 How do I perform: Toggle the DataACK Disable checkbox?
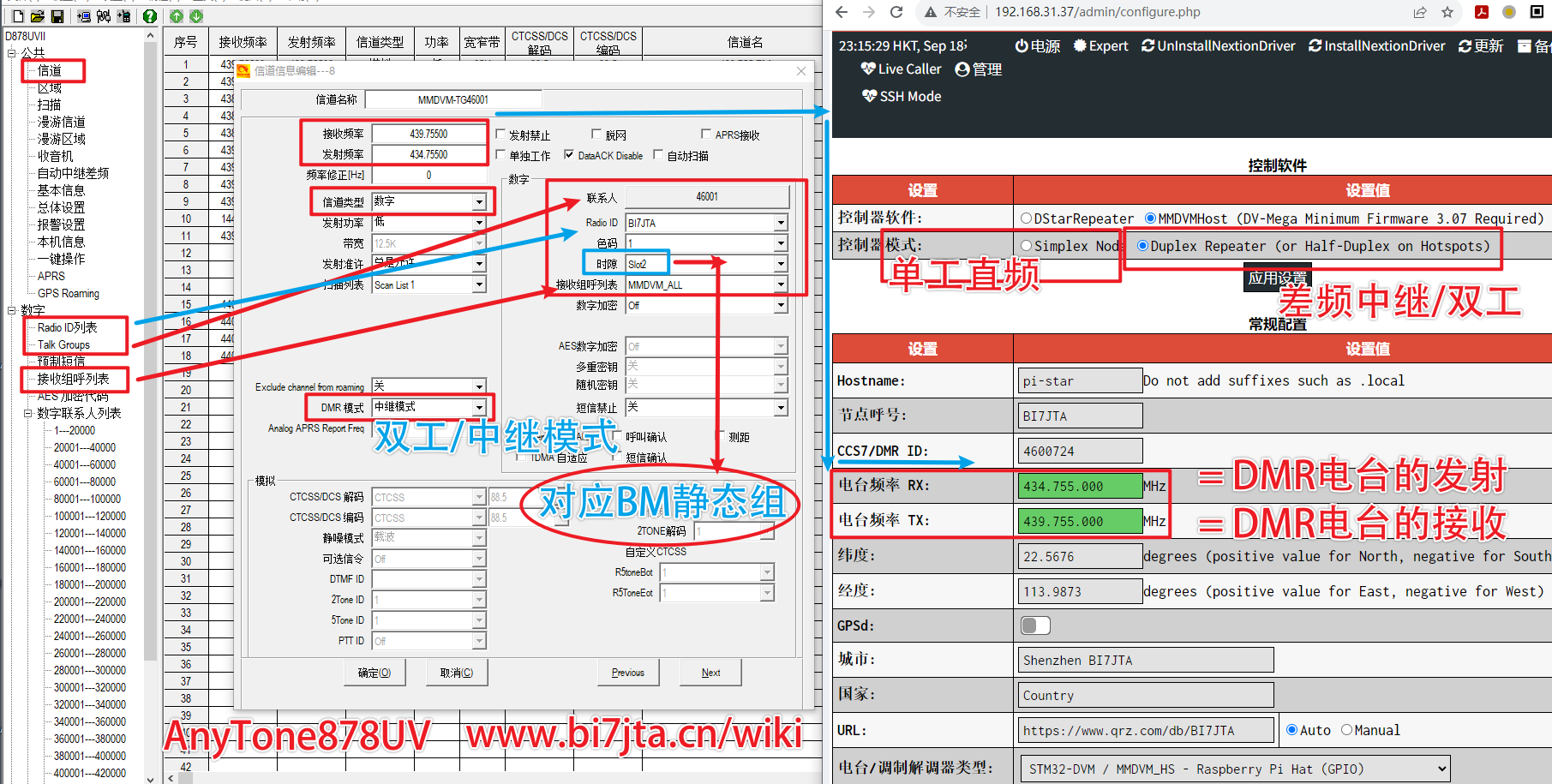pyautogui.click(x=569, y=155)
